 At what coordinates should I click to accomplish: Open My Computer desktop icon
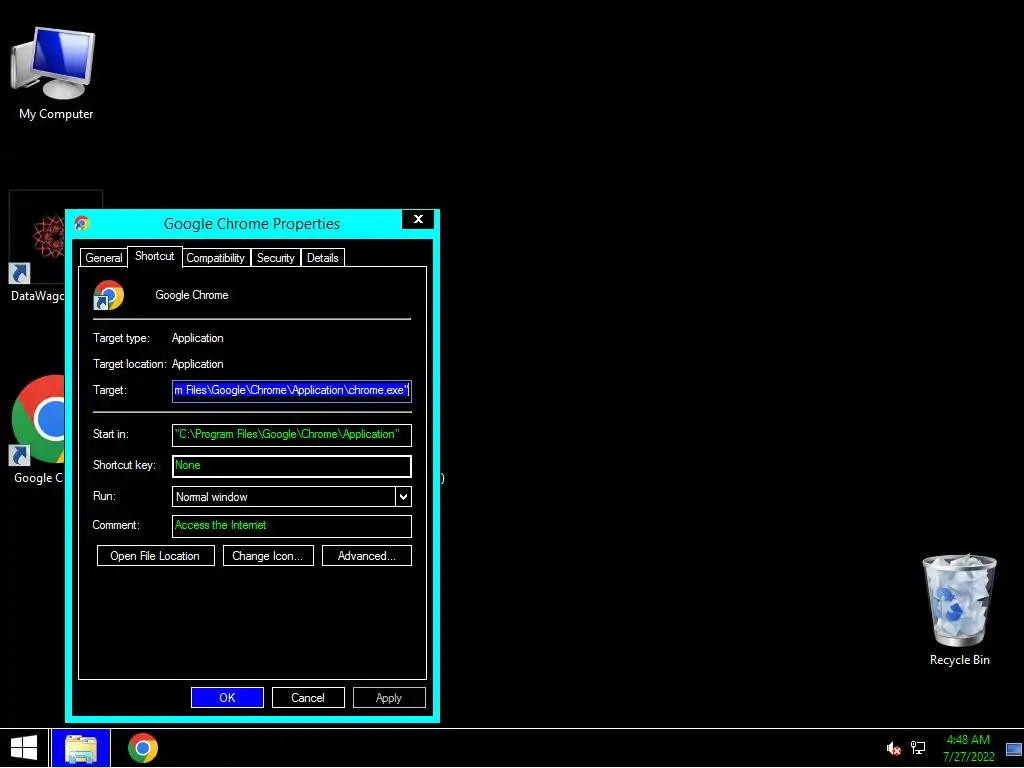(x=54, y=72)
